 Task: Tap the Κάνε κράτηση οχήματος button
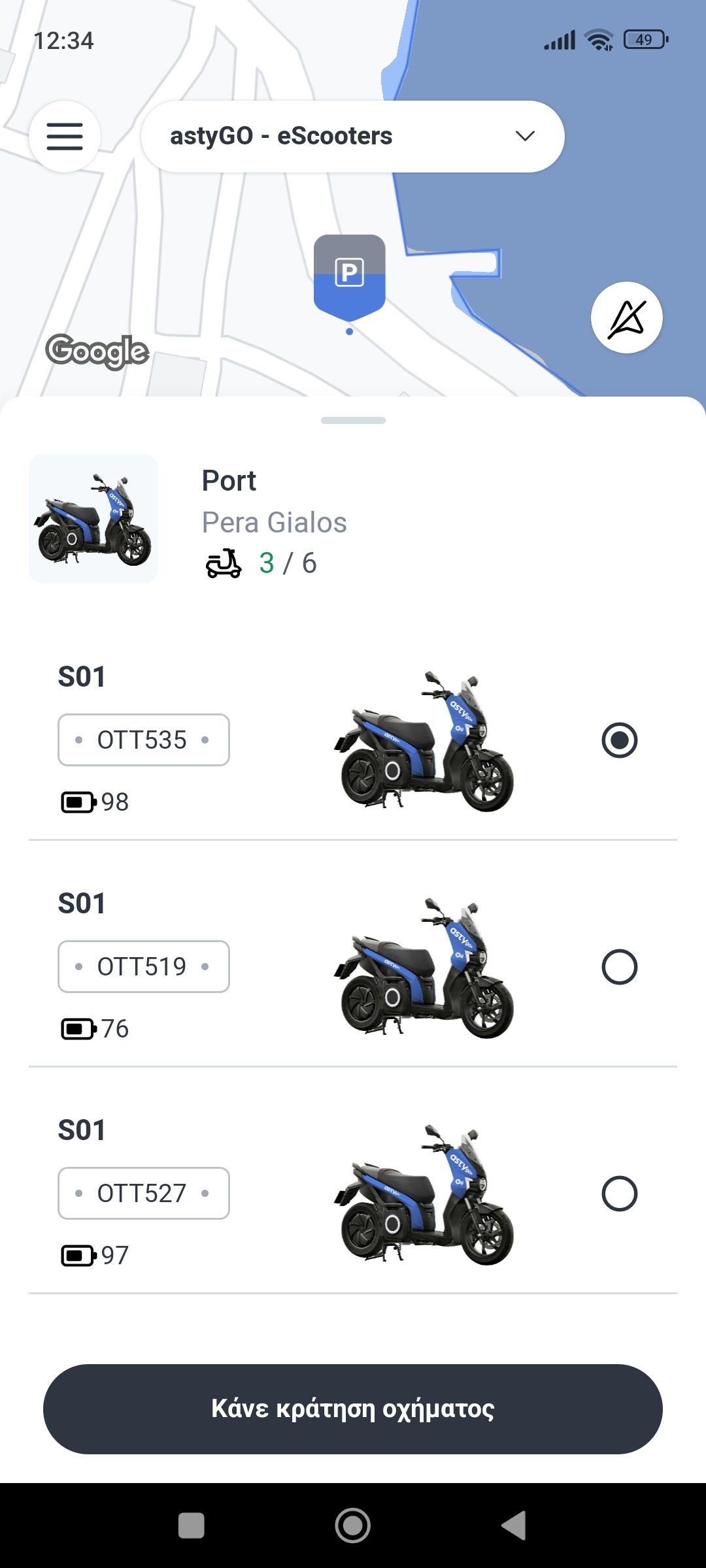tap(353, 1409)
